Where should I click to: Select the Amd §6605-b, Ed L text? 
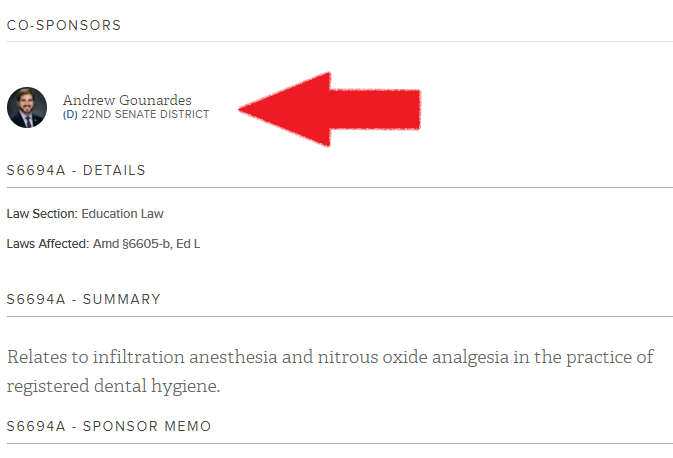[x=146, y=244]
